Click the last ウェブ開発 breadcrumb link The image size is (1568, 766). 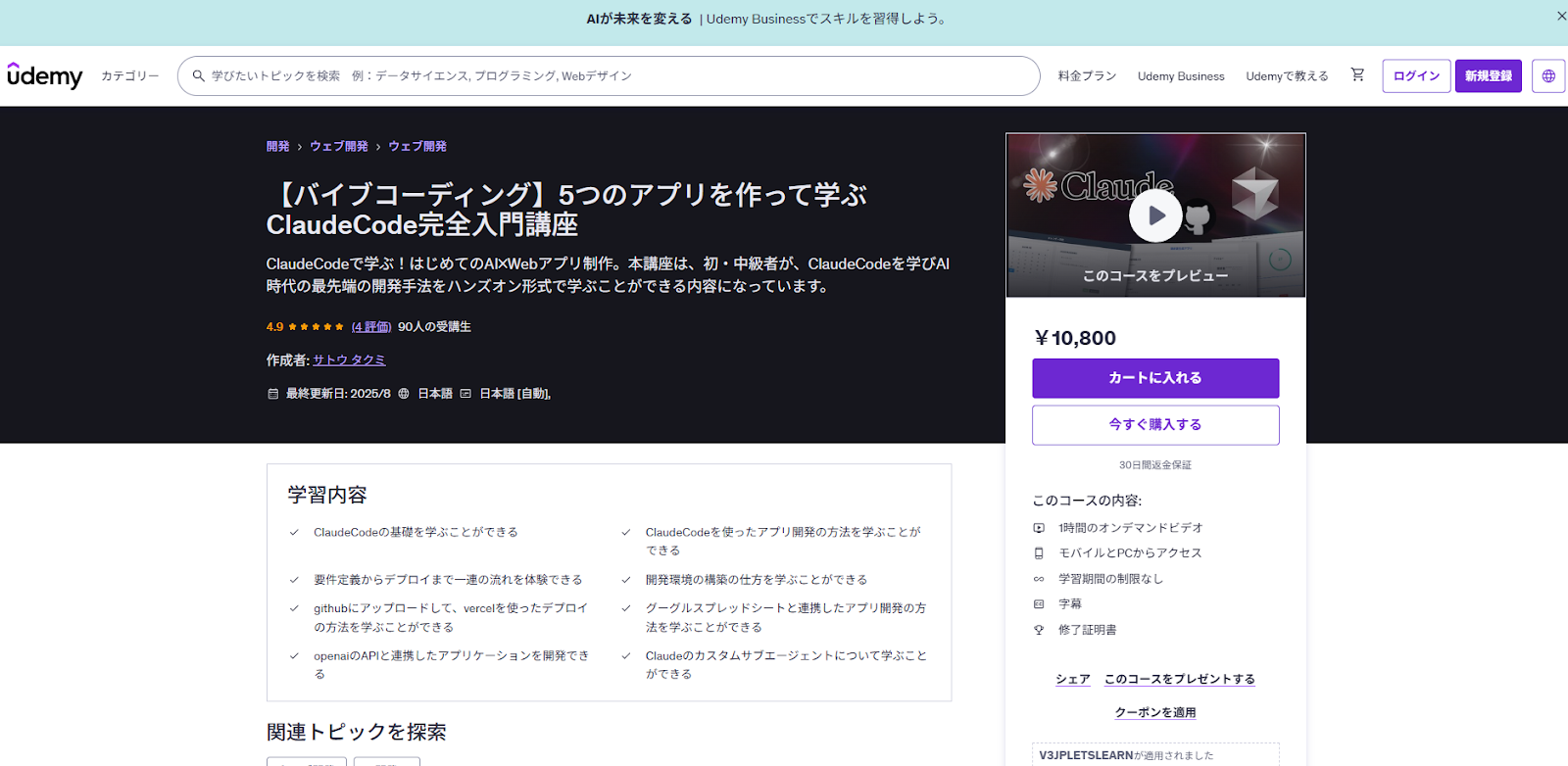[417, 146]
